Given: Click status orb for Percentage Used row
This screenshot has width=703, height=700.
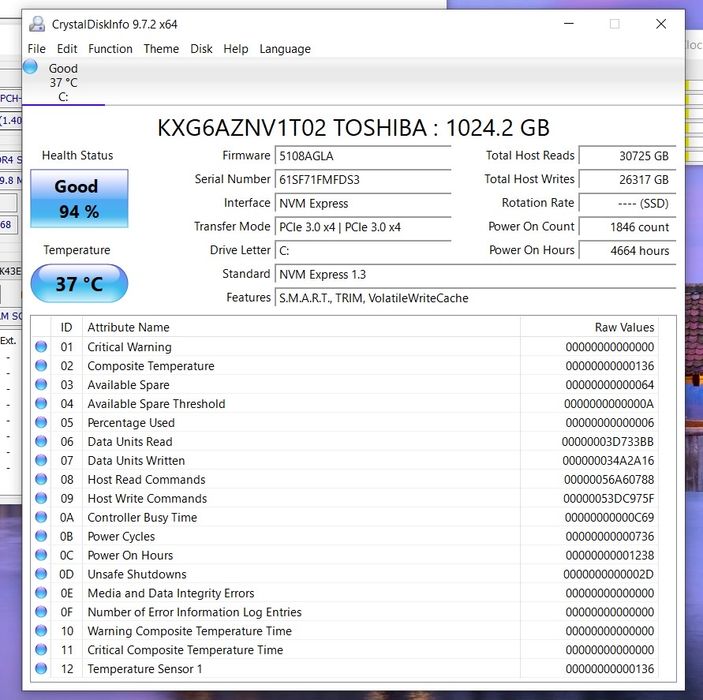Looking at the screenshot, I should click(41, 422).
